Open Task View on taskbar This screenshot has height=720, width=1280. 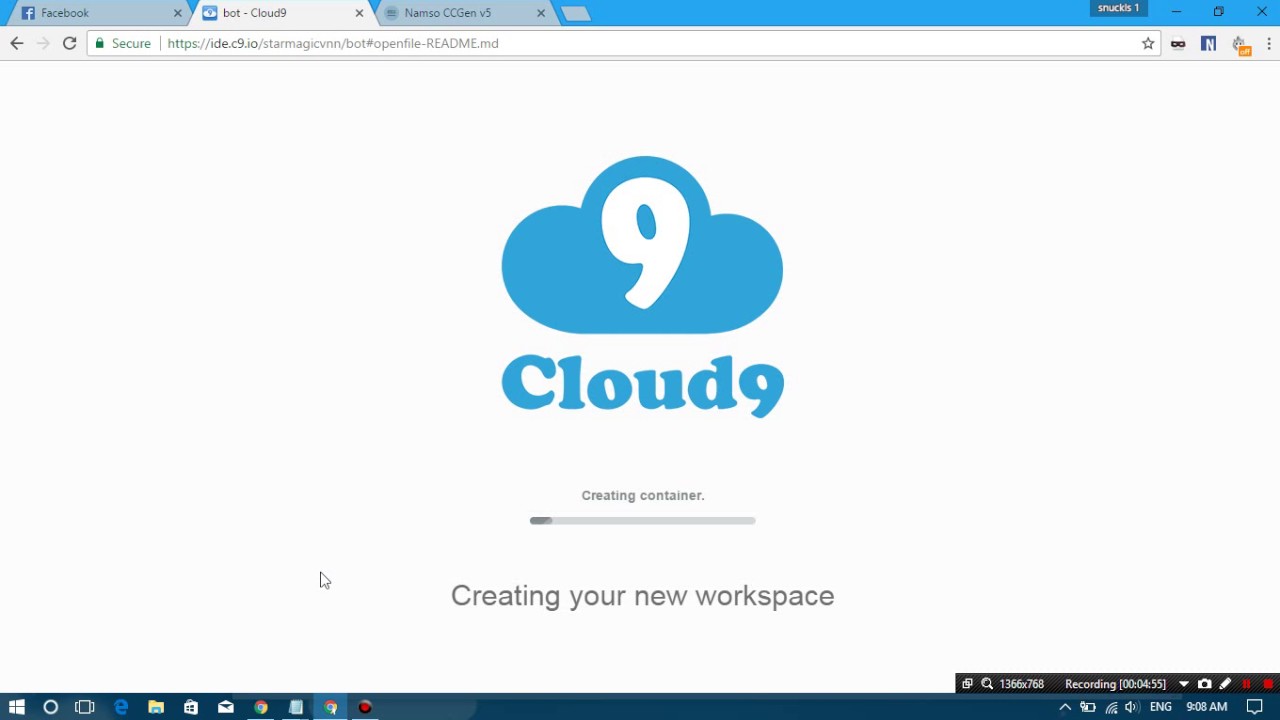(85, 707)
